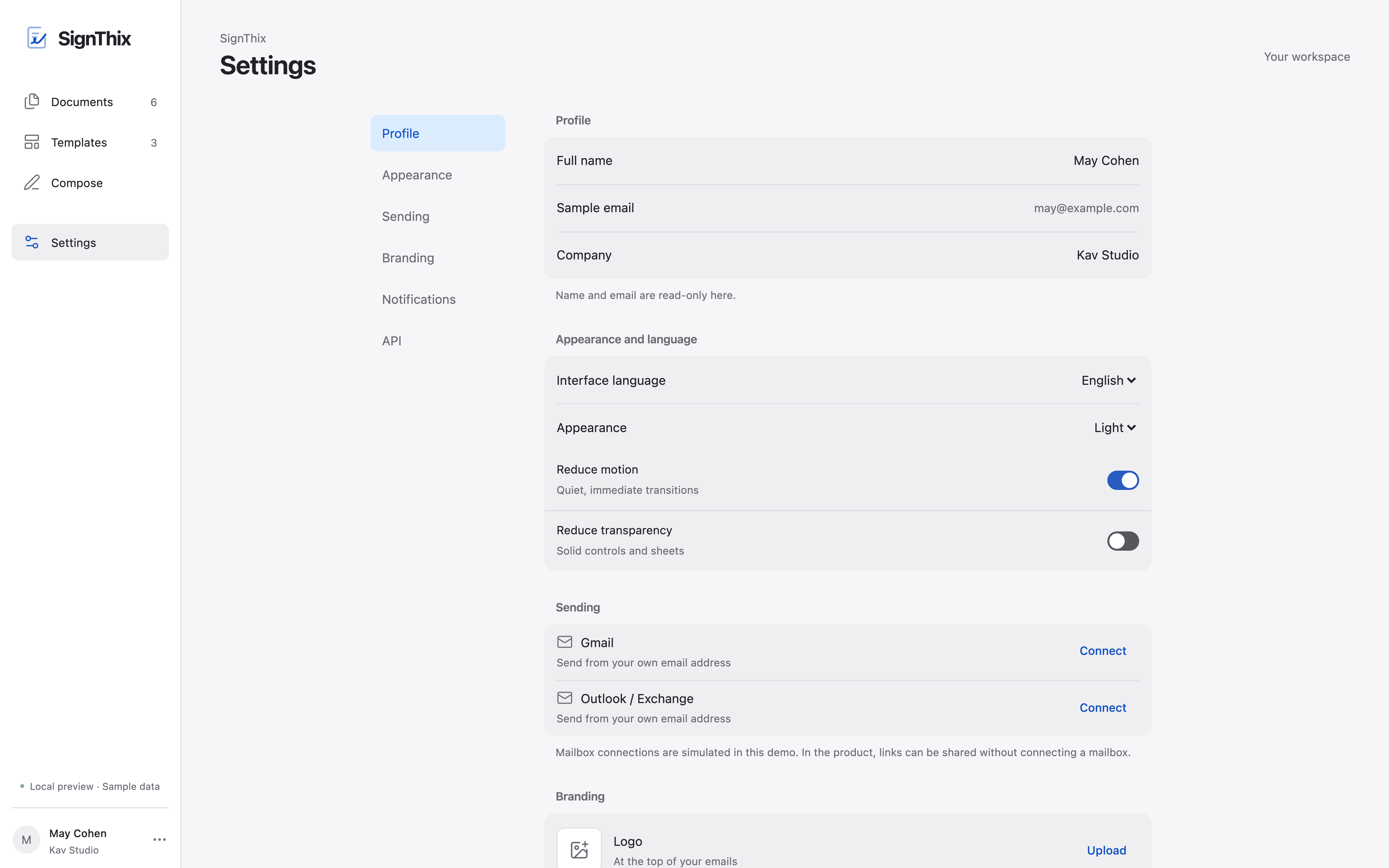This screenshot has height=868, width=1389.
Task: Jump to the API settings tab
Action: (x=437, y=340)
